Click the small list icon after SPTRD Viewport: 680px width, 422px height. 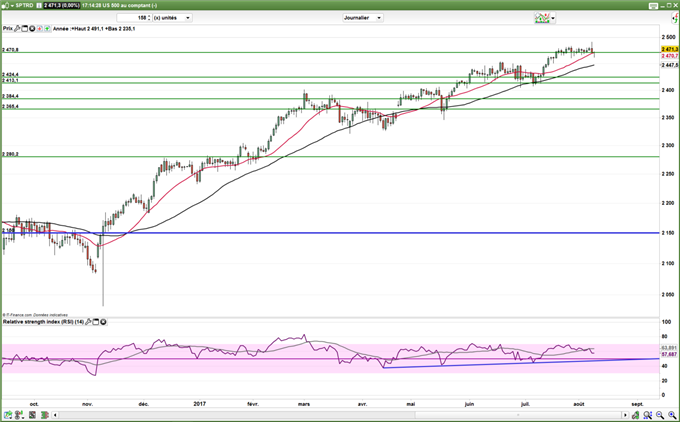pyautogui.click(x=39, y=5)
